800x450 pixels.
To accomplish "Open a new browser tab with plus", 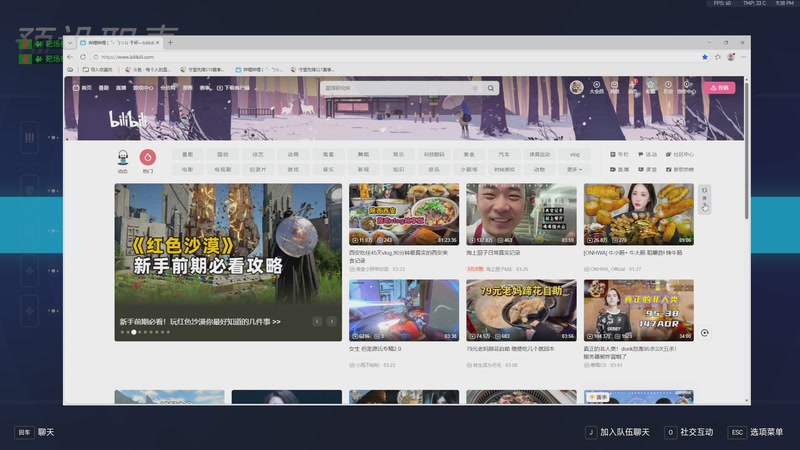I will coord(170,43).
